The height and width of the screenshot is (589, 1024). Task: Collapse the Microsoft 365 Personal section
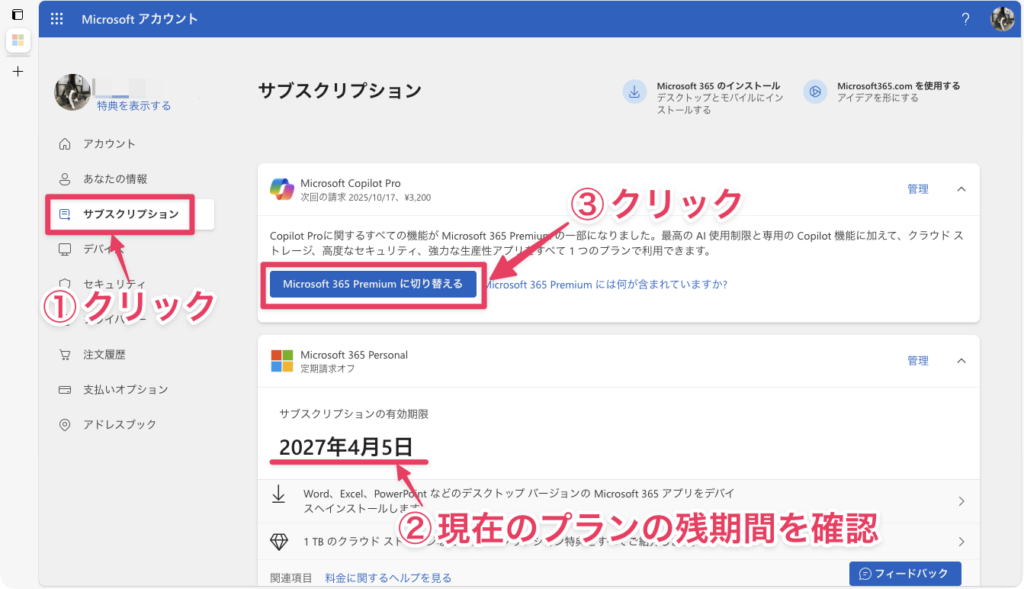pos(961,361)
